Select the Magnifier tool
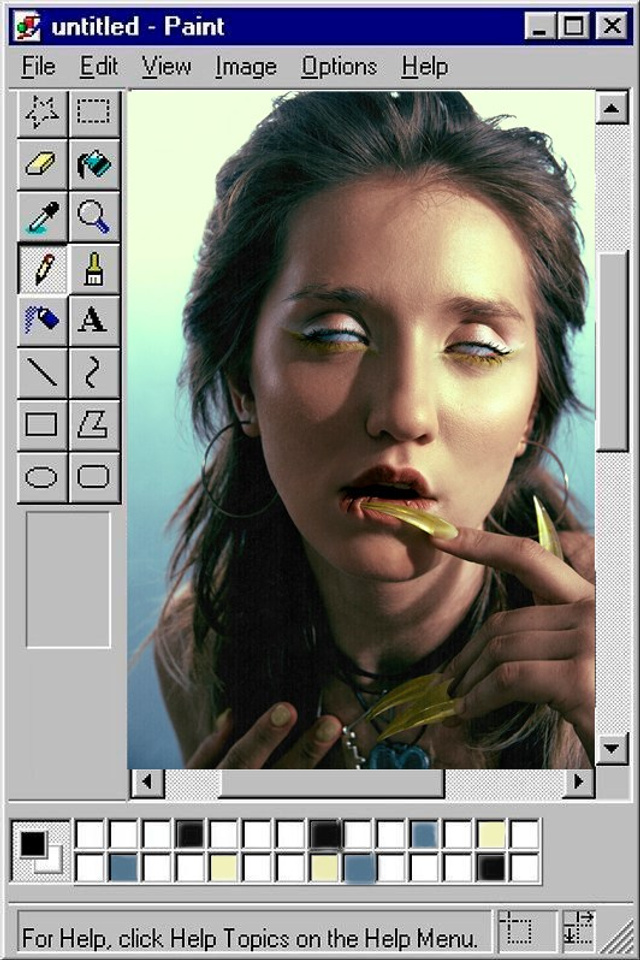The height and width of the screenshot is (960, 640). [x=94, y=216]
